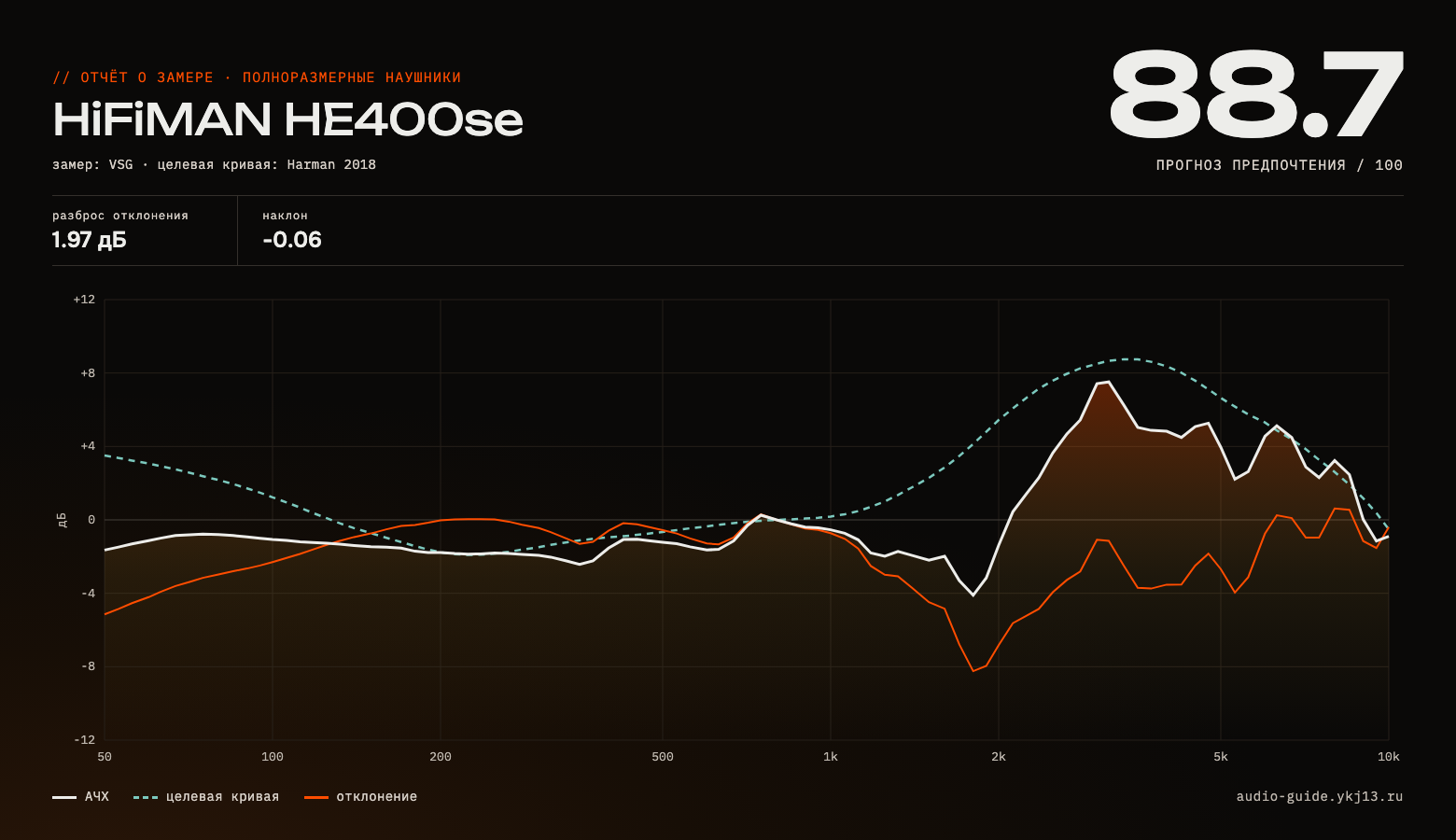Click the x-axis frequency tick "5k"

coord(1221,757)
